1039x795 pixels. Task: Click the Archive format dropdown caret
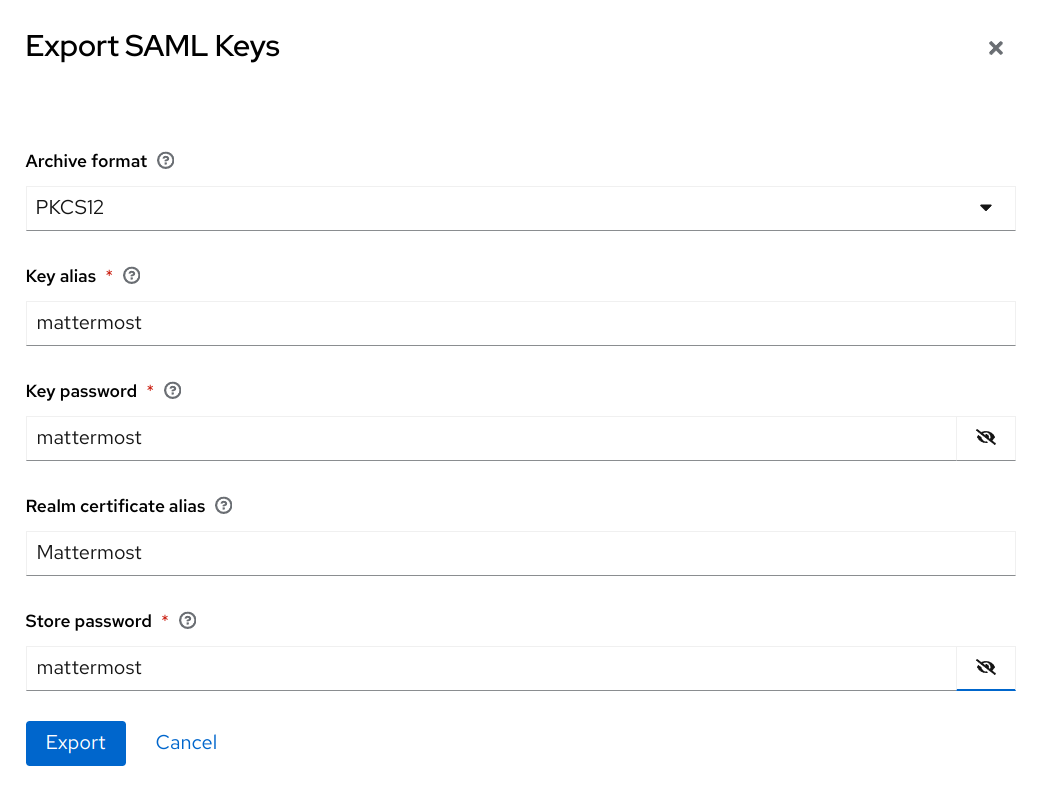[986, 207]
